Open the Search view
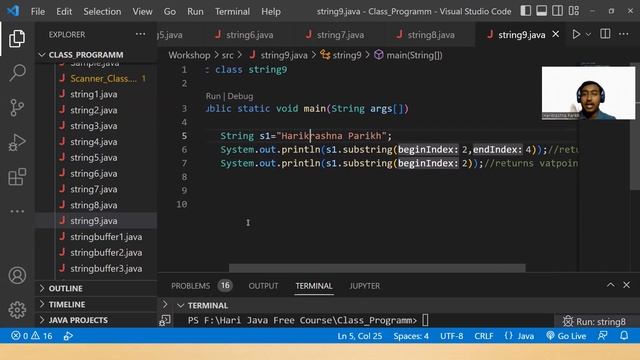This screenshot has width=640, height=360. click(x=17, y=73)
